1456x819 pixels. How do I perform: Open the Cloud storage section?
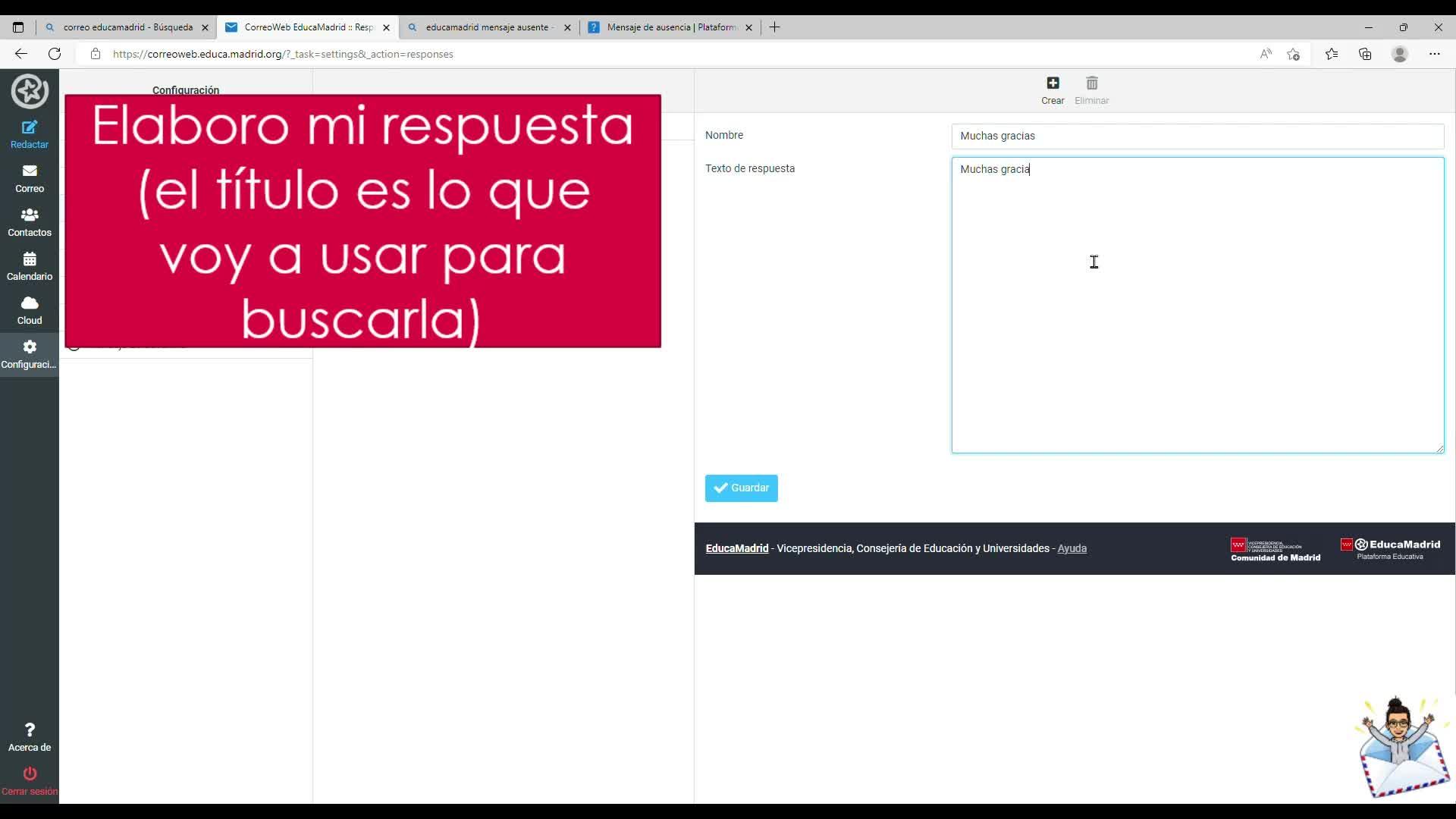click(30, 310)
